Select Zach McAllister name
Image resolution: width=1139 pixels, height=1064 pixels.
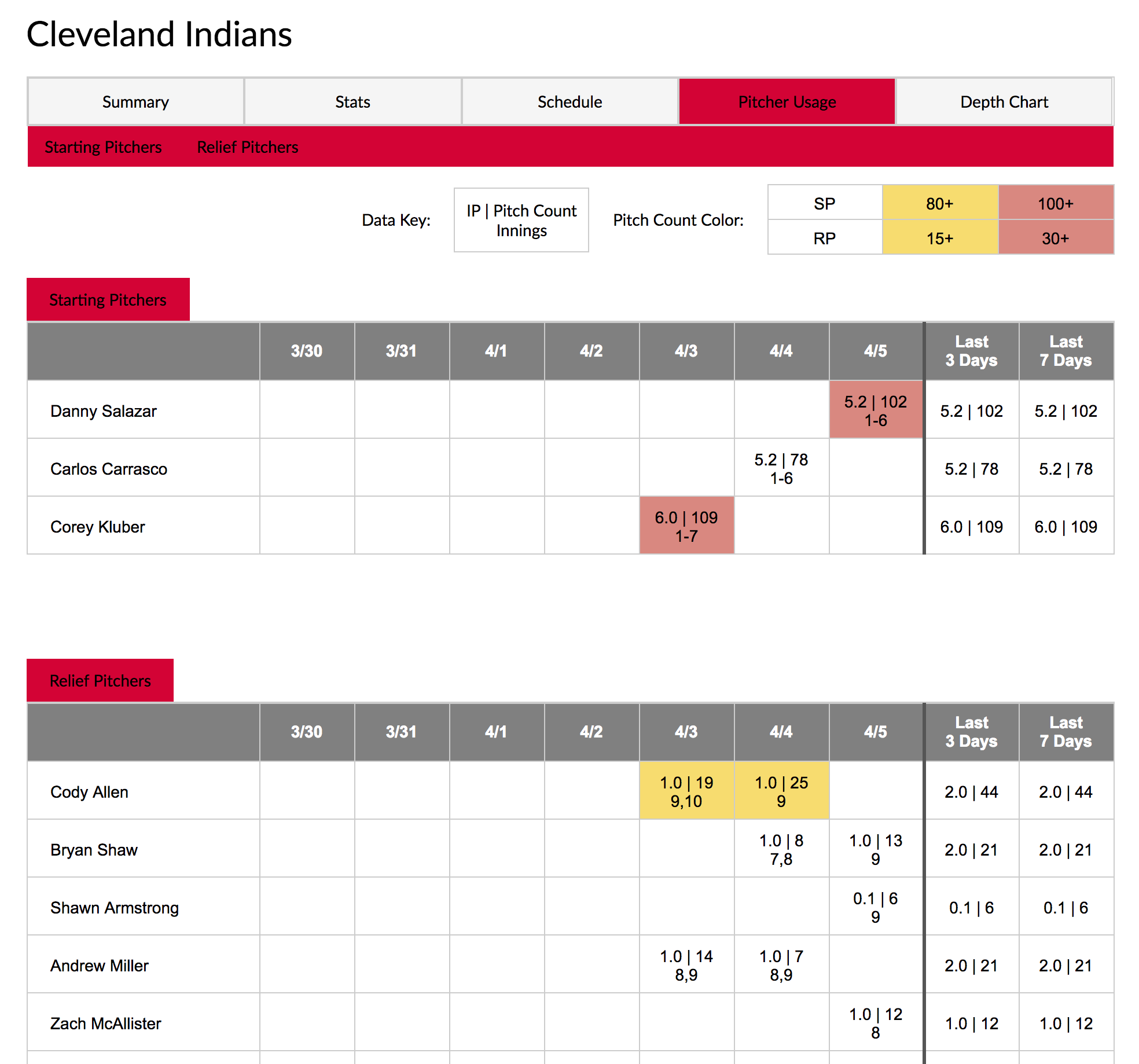click(x=106, y=1023)
